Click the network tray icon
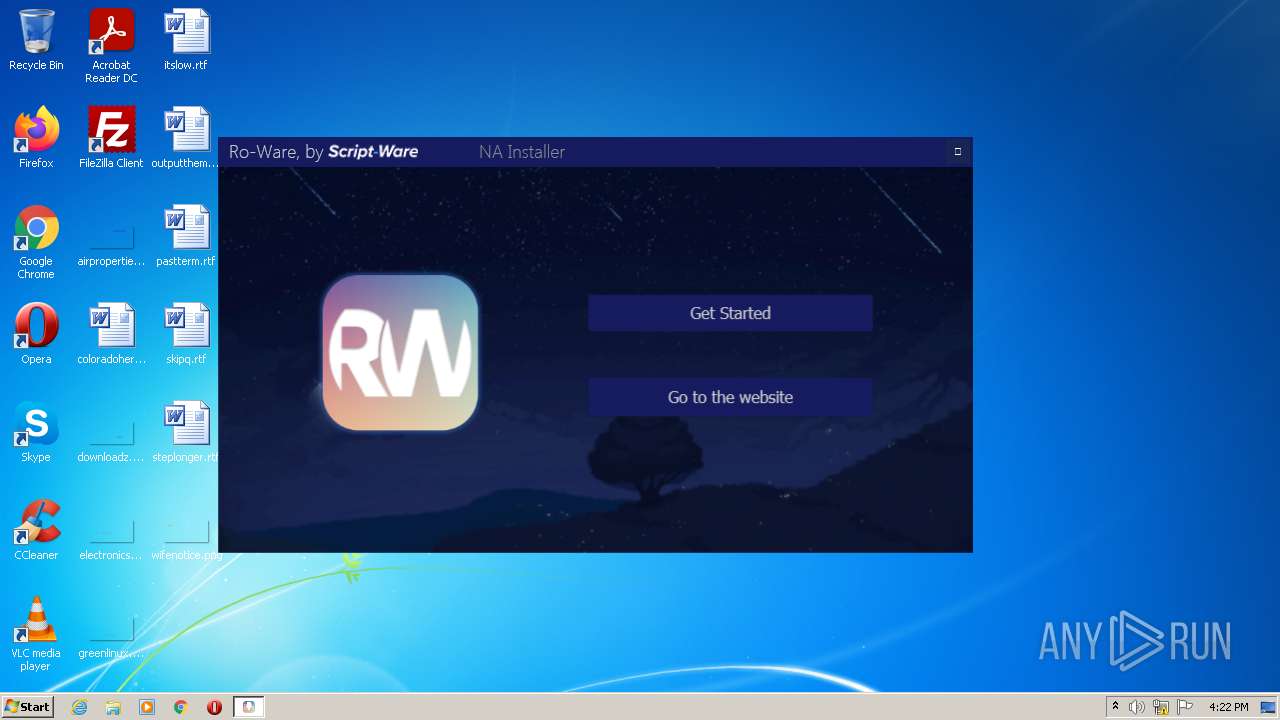The width and height of the screenshot is (1280, 720). click(x=1161, y=707)
